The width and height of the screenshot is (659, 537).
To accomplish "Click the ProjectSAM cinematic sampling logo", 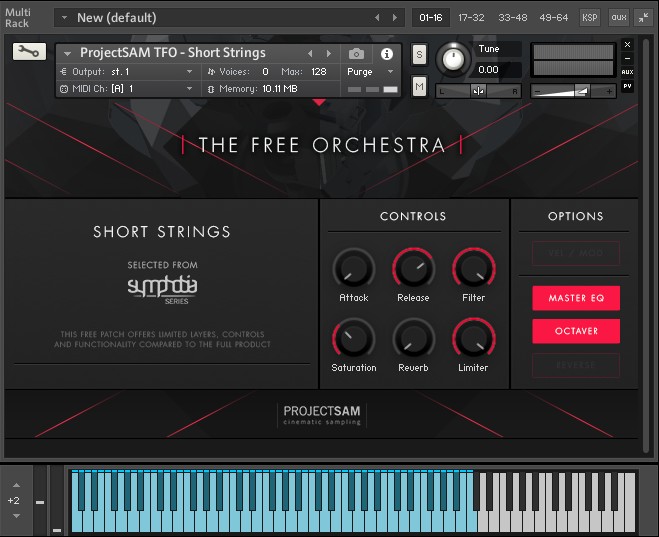I will (x=322, y=415).
